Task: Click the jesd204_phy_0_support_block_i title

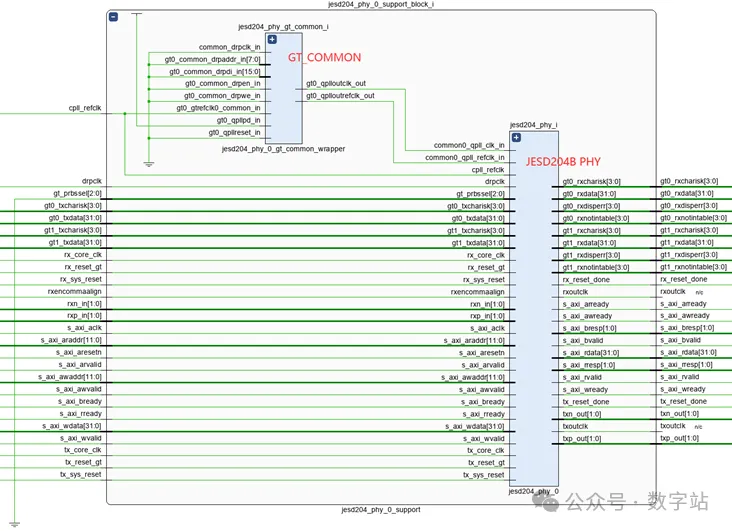Action: point(381,5)
